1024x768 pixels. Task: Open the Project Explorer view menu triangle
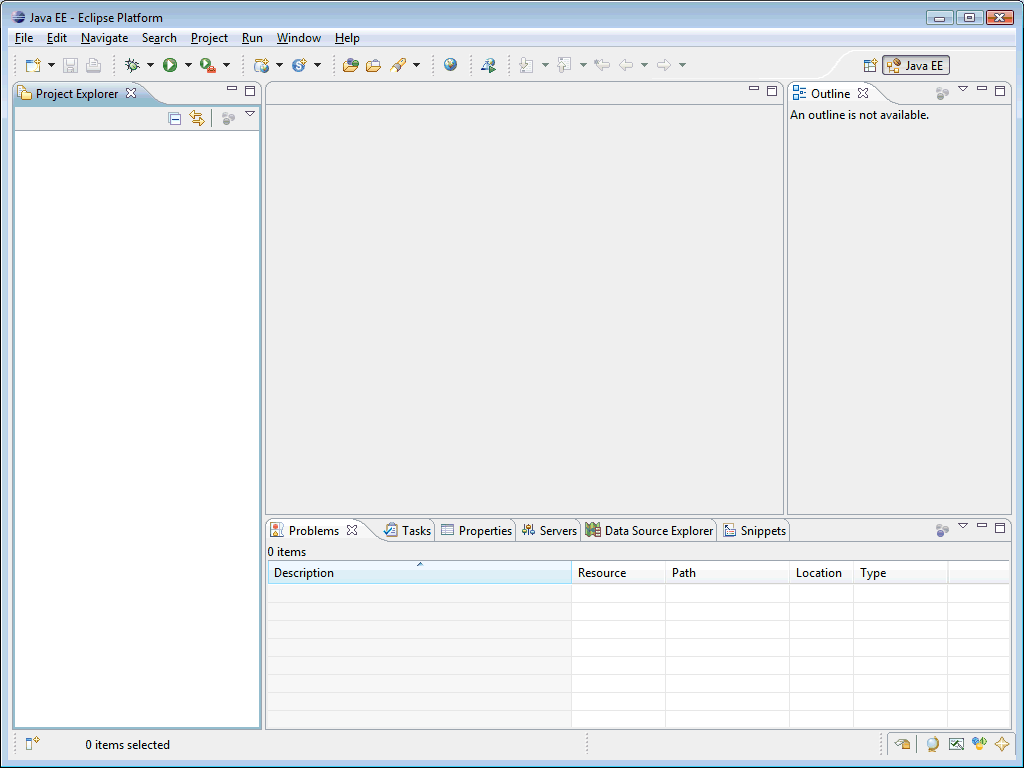(250, 114)
